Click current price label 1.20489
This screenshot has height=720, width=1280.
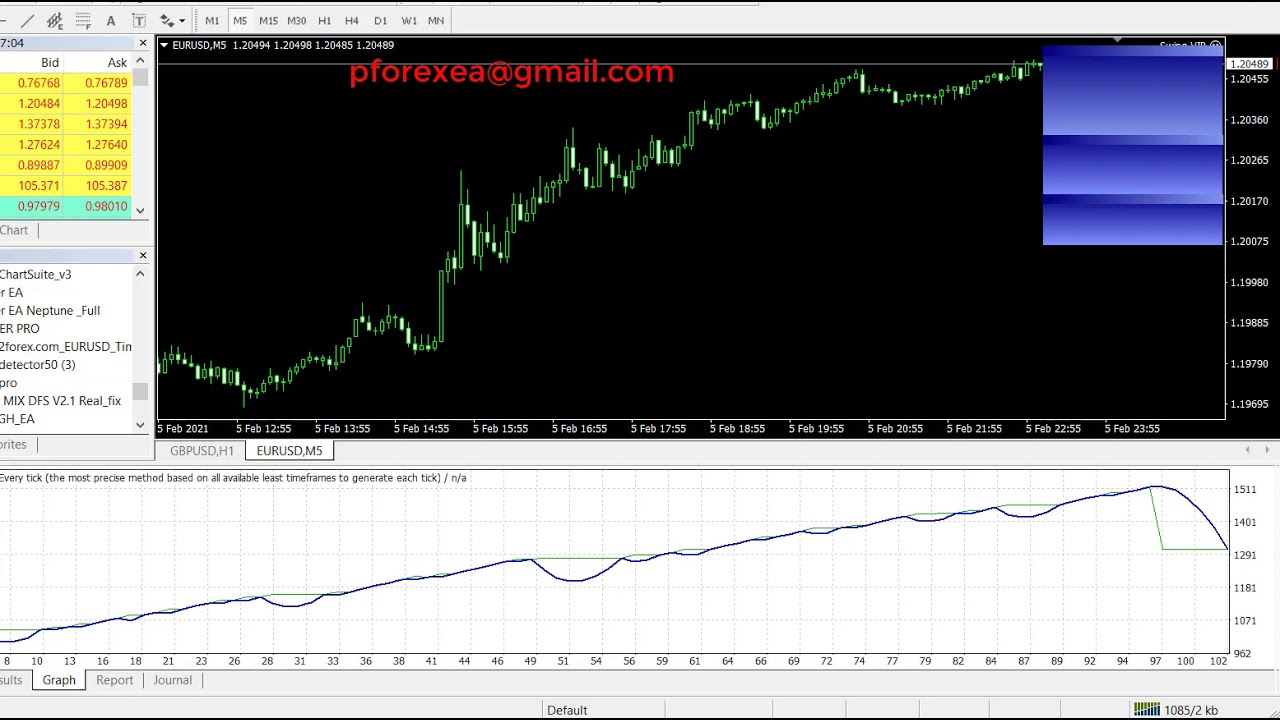click(1249, 64)
